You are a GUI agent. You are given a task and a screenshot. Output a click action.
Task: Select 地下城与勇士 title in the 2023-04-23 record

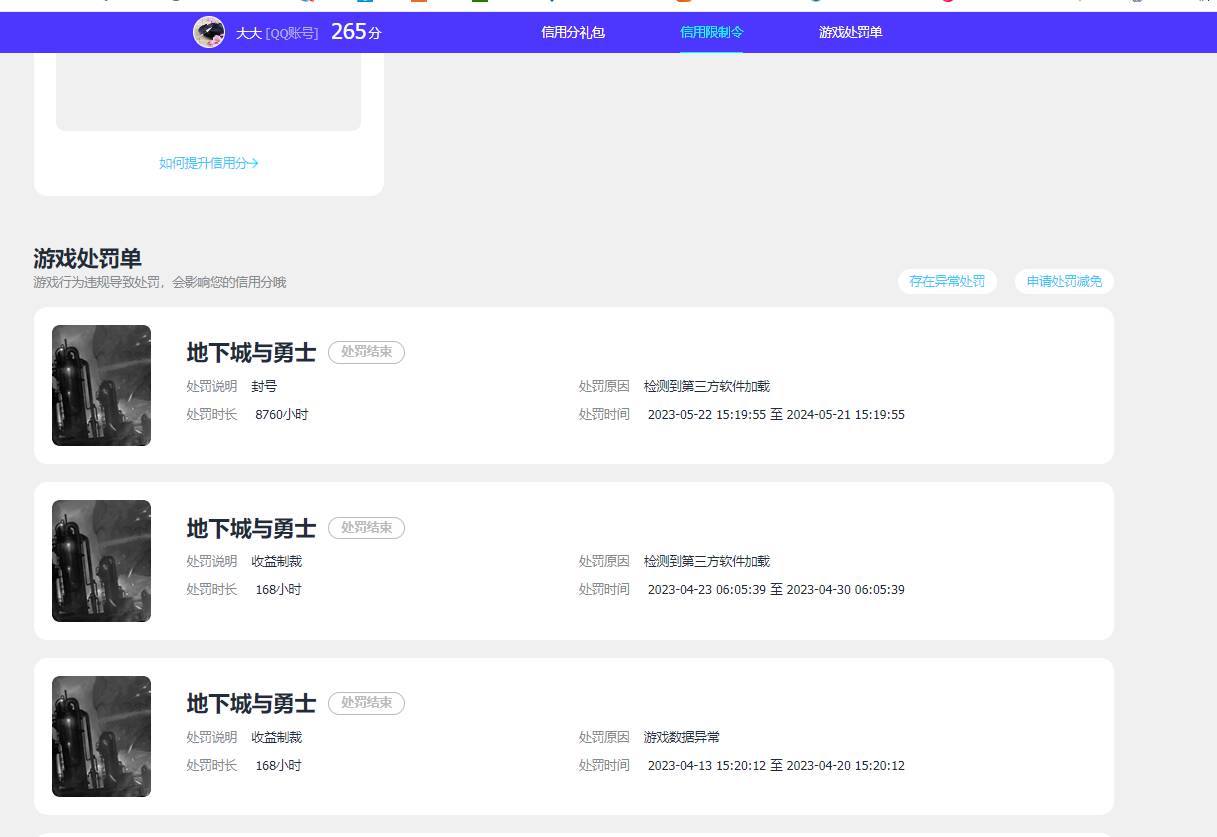[x=251, y=528]
